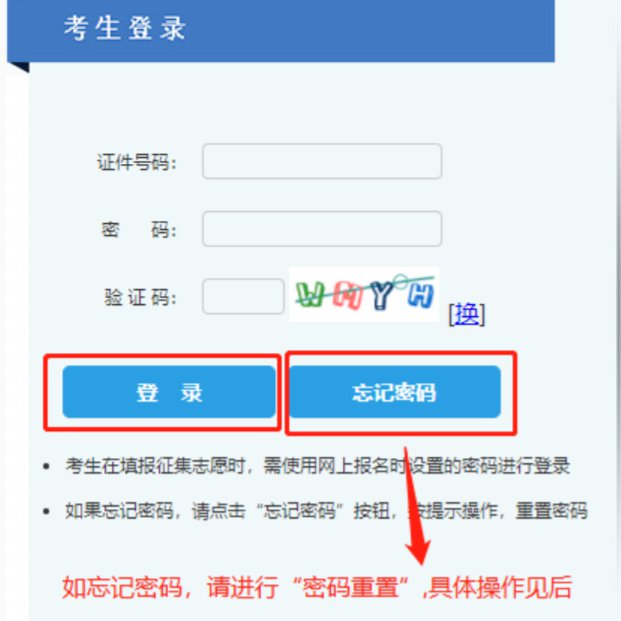Click the tip about clicking “忘记密码” 按钮

tap(326, 511)
